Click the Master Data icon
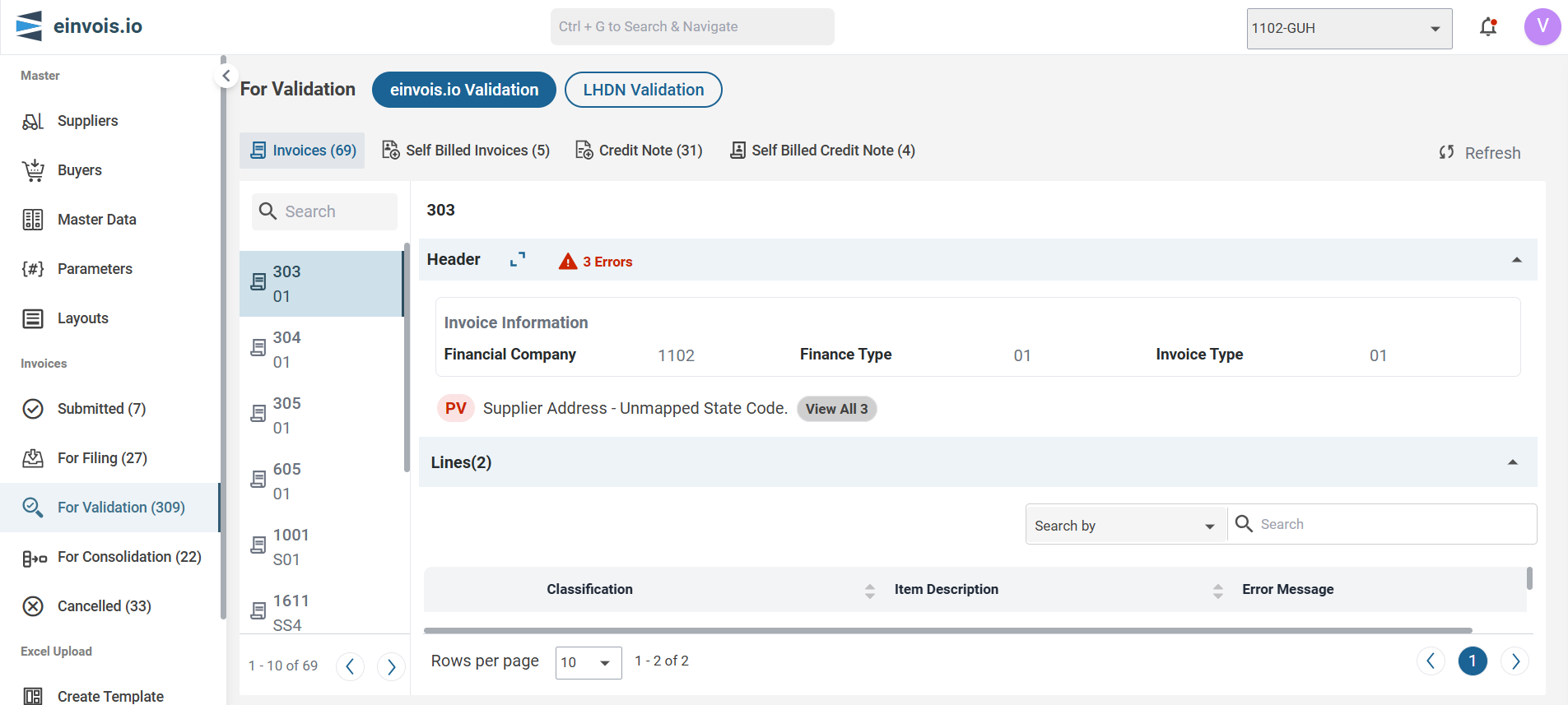The image size is (1568, 705). coord(33,220)
